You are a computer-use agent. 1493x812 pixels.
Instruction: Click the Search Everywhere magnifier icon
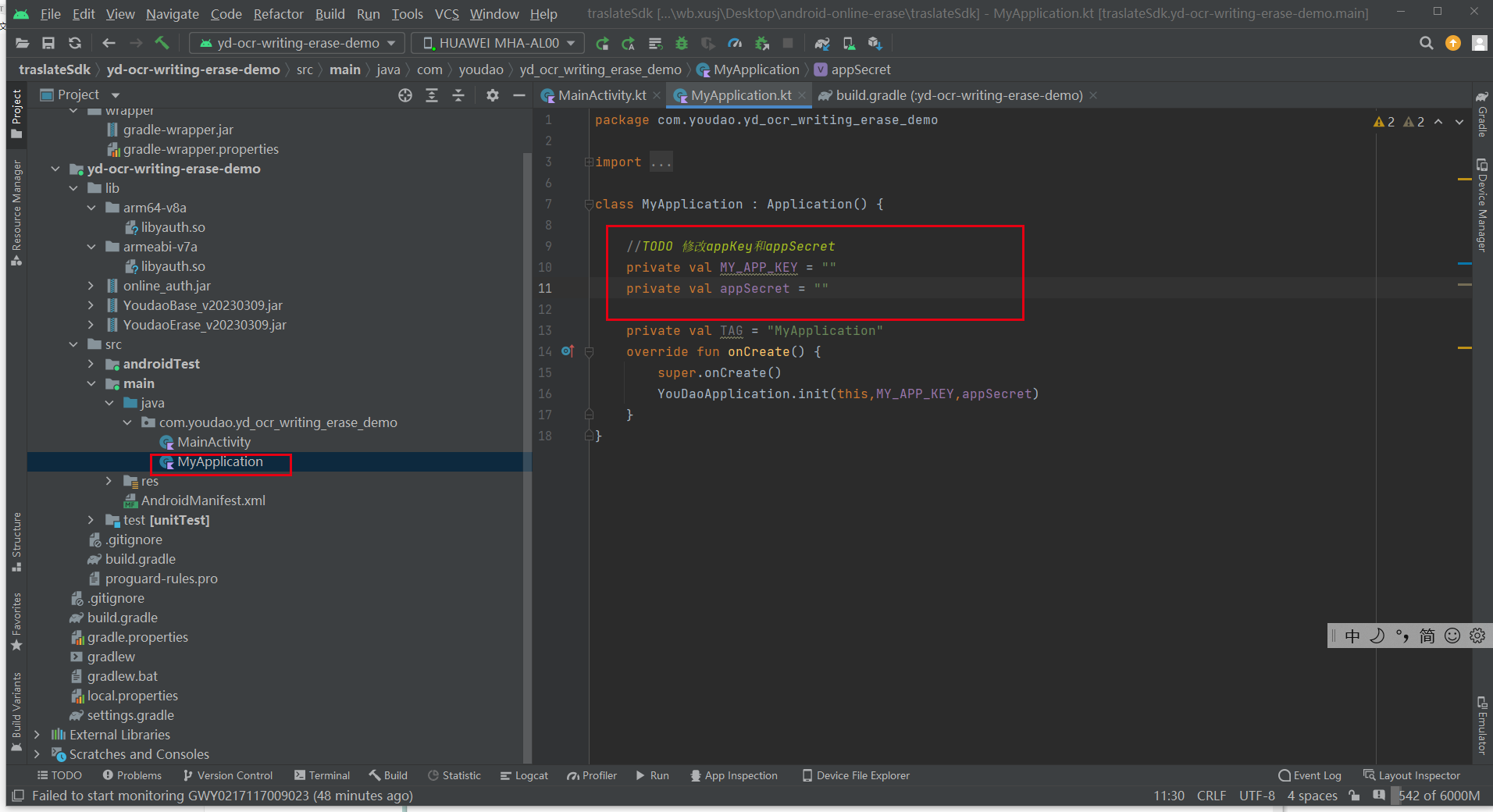coord(1426,43)
